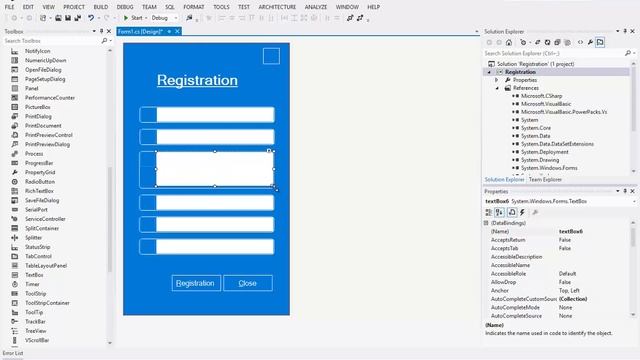The image size is (640, 360).
Task: Switch to the Team Explorer tab
Action: (x=545, y=180)
